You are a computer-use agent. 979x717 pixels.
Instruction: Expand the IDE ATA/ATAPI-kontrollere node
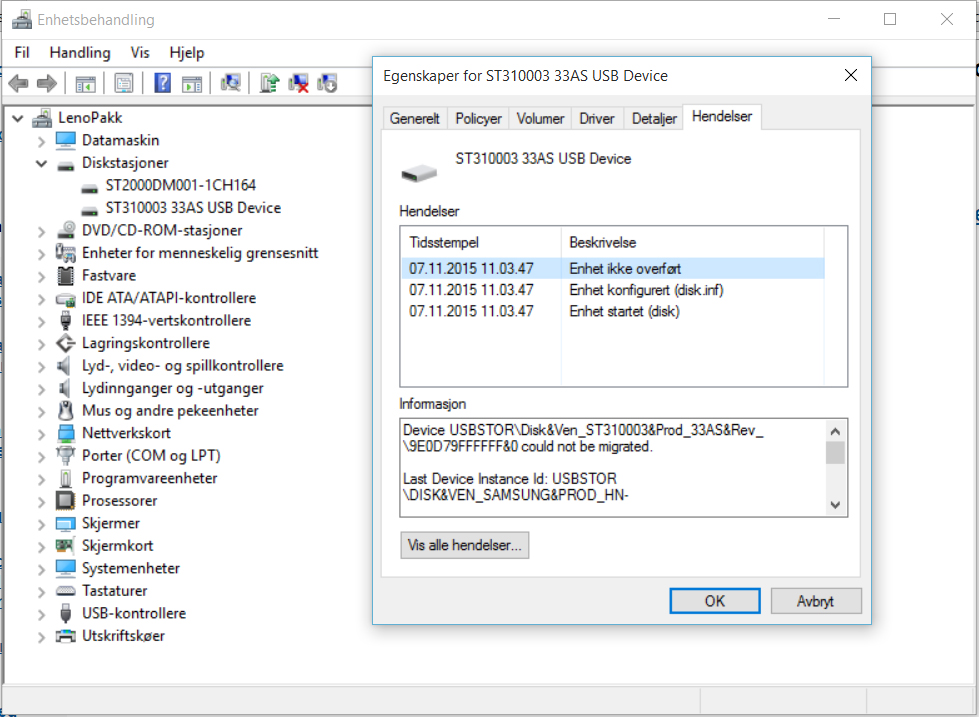tap(41, 299)
